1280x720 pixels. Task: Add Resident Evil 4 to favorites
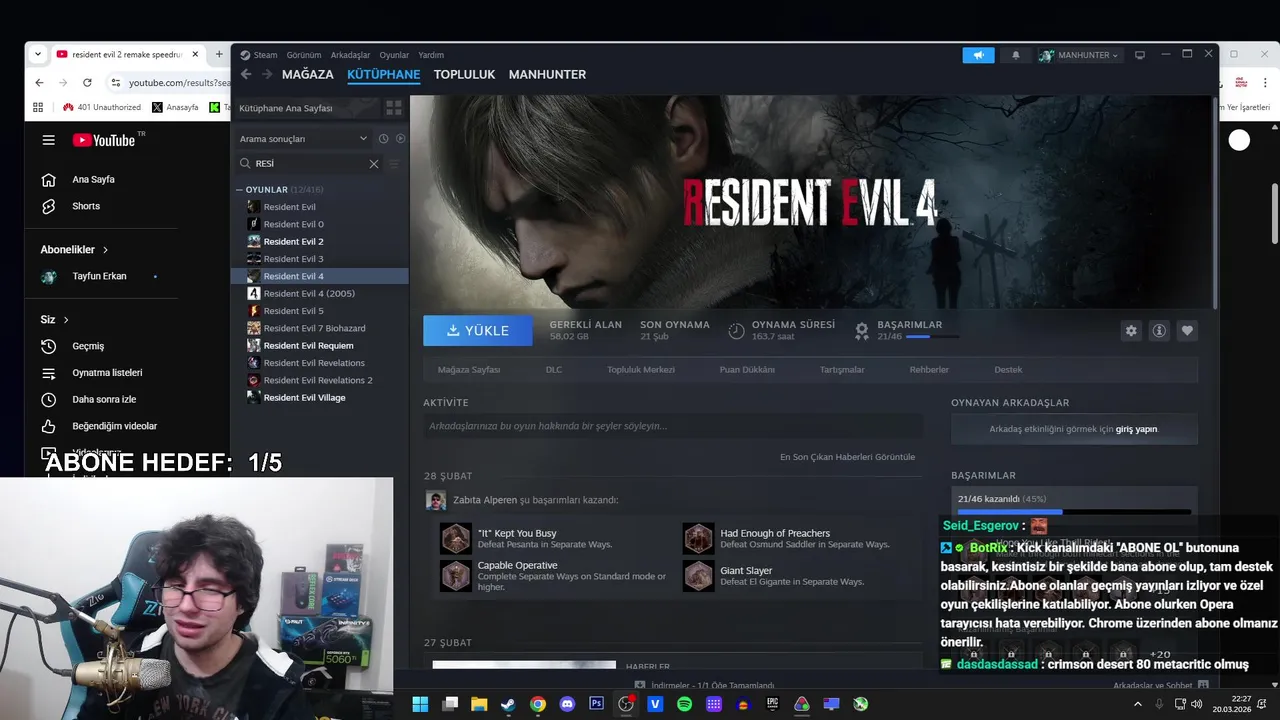click(1187, 331)
